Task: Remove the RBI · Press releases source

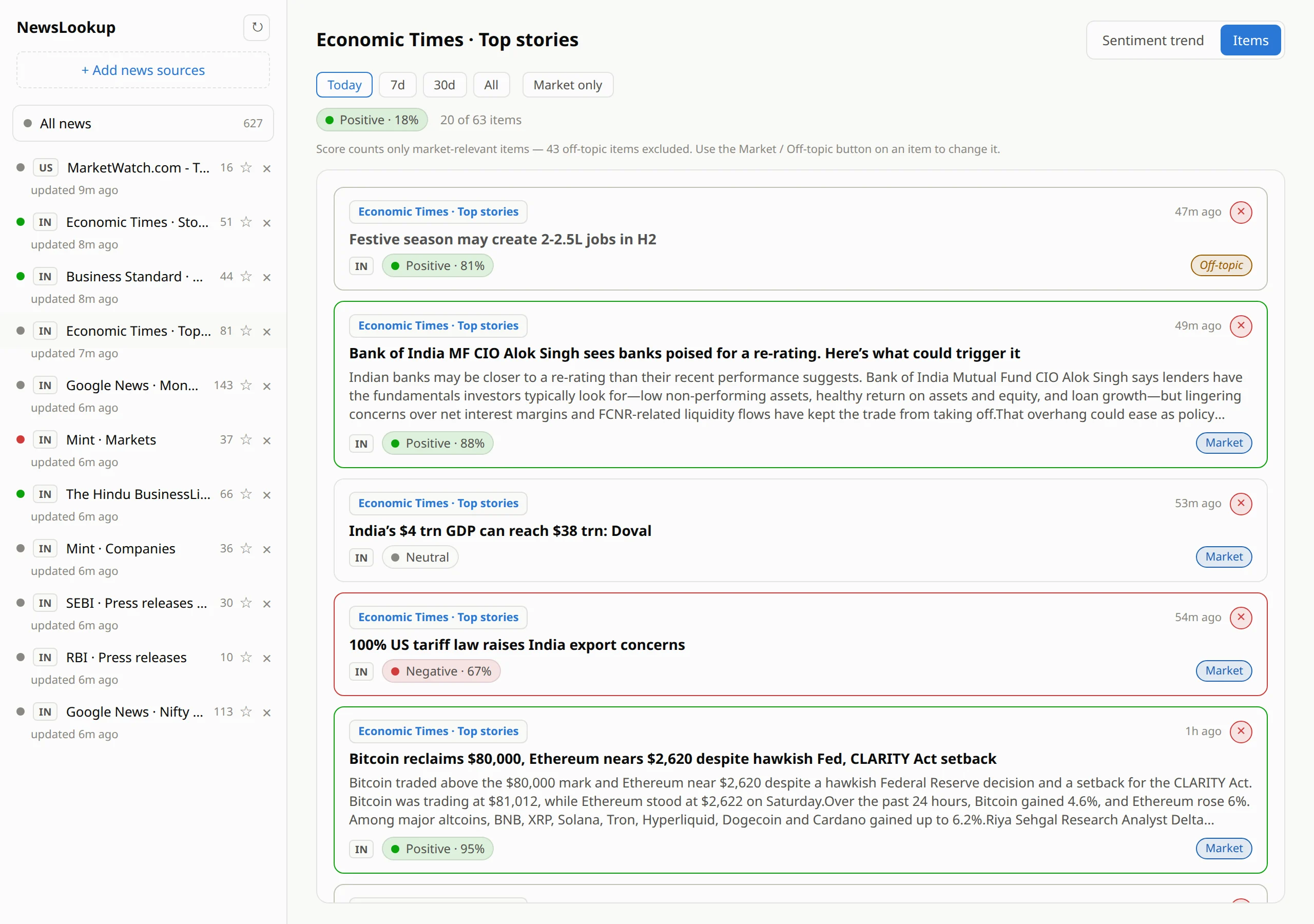Action: [x=267, y=658]
